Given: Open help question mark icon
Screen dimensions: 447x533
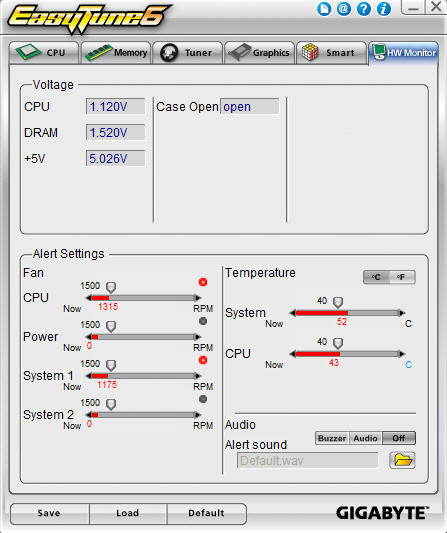Looking at the screenshot, I should click(x=364, y=9).
